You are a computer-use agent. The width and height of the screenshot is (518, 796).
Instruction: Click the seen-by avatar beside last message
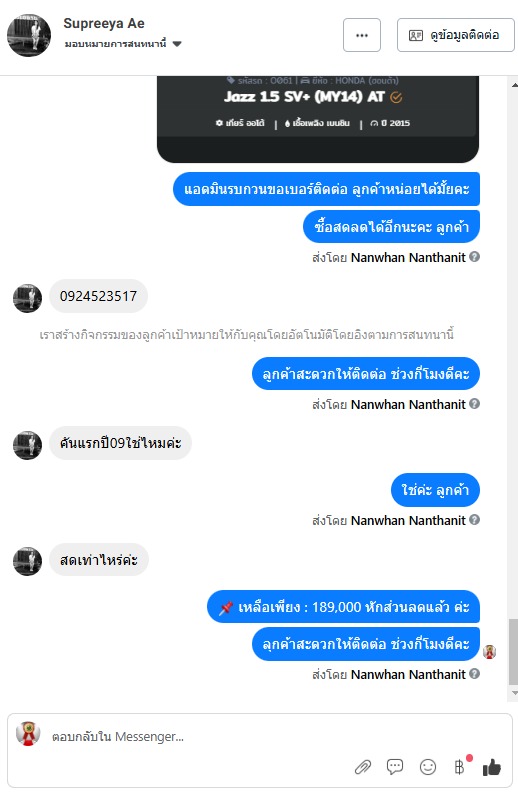(x=490, y=651)
